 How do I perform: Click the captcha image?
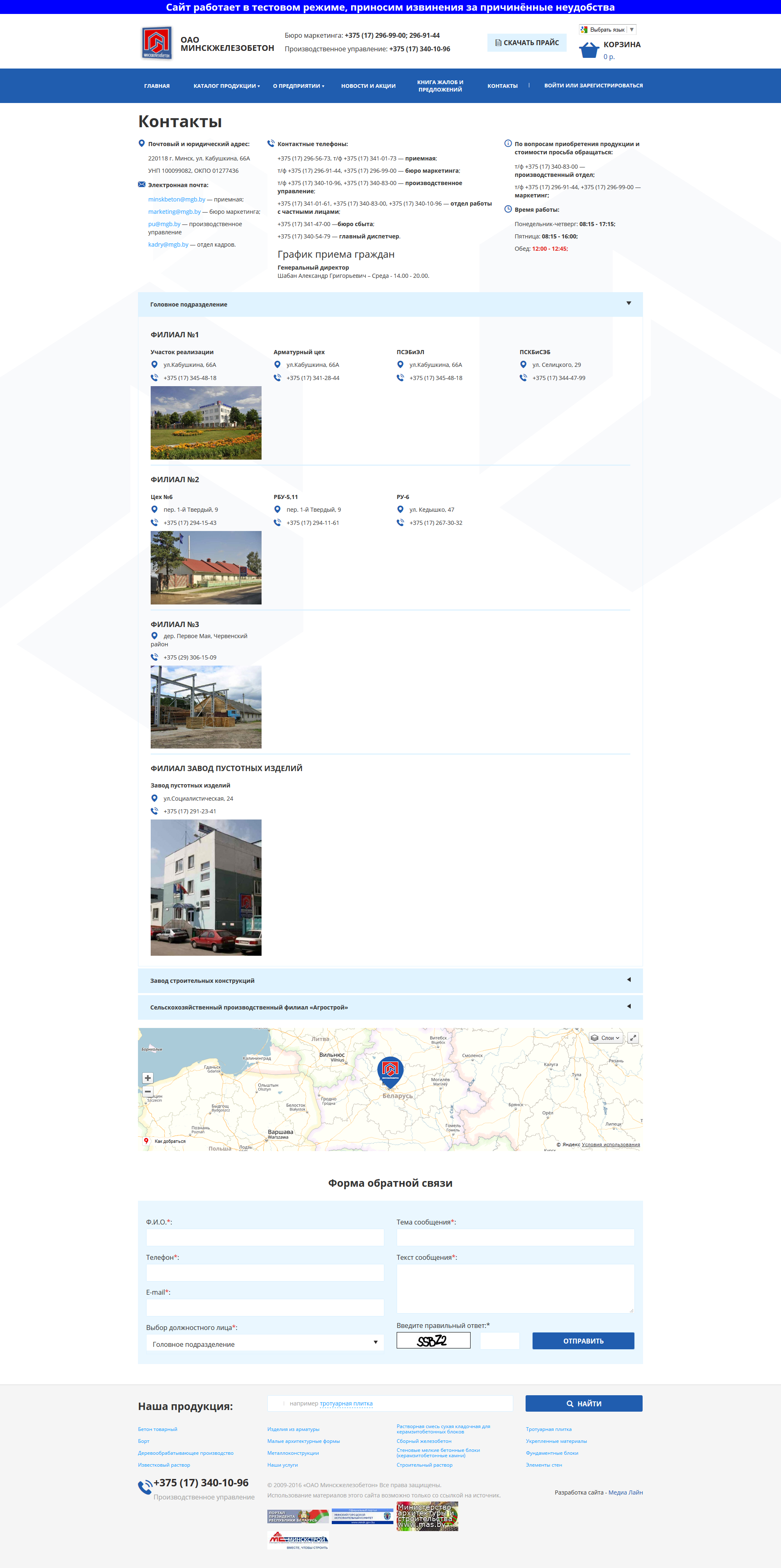pos(433,1340)
